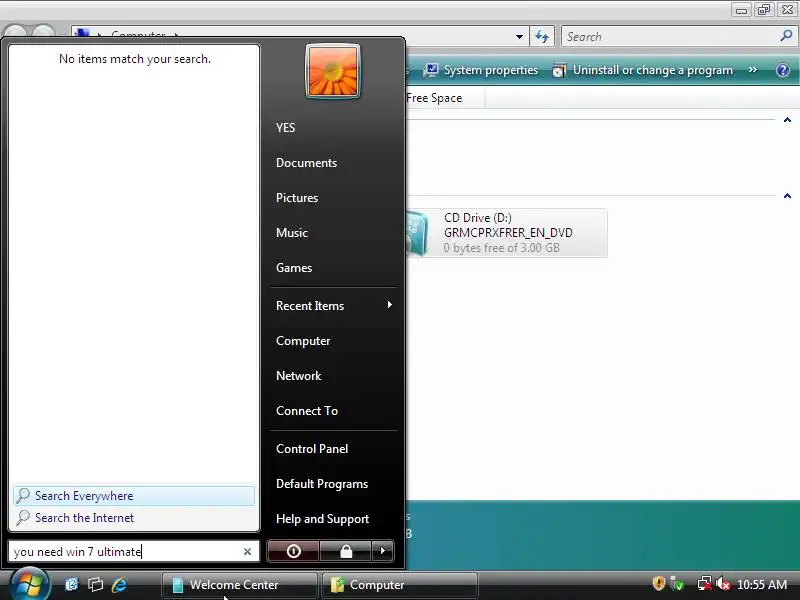The height and width of the screenshot is (600, 800).
Task: Open Music from Start menu
Action: pyautogui.click(x=292, y=233)
